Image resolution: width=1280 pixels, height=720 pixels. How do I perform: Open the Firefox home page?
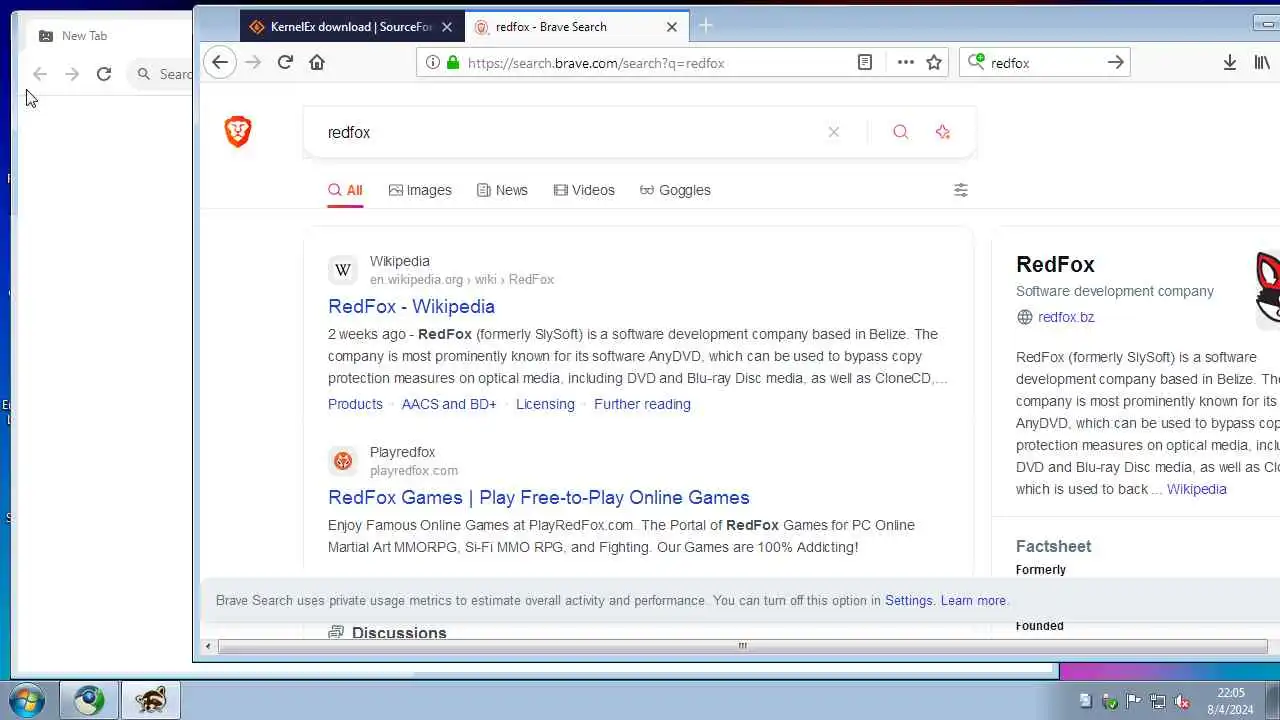(x=317, y=62)
